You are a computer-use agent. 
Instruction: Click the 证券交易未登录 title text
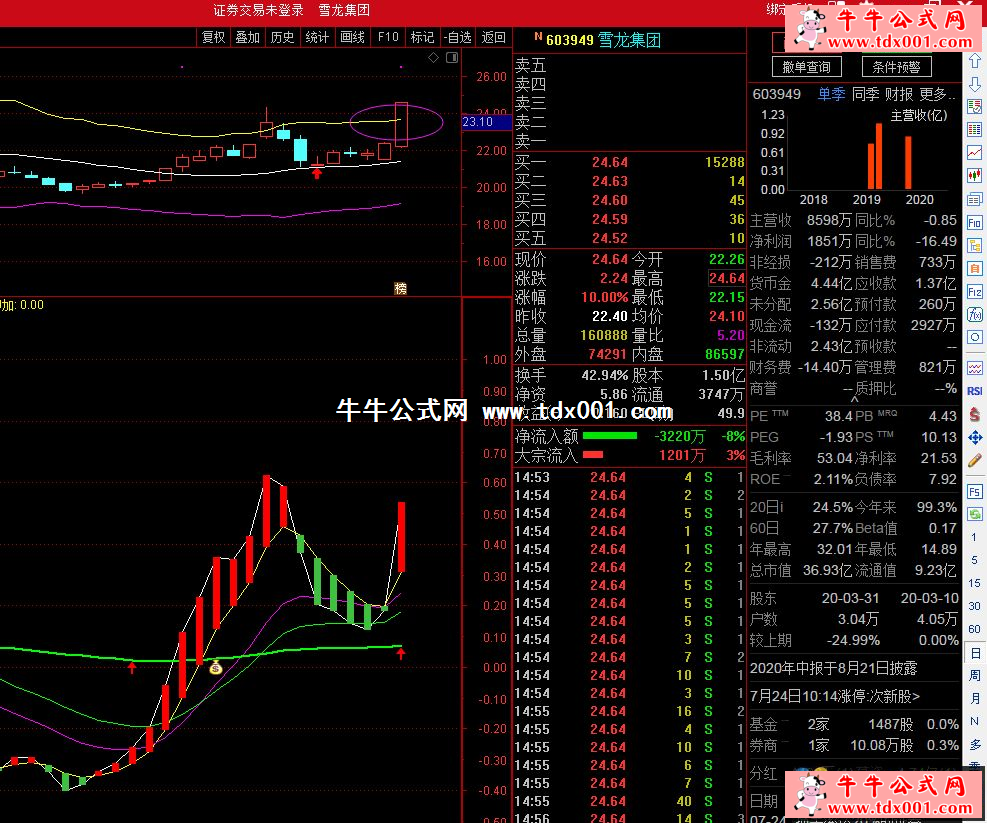(x=258, y=10)
